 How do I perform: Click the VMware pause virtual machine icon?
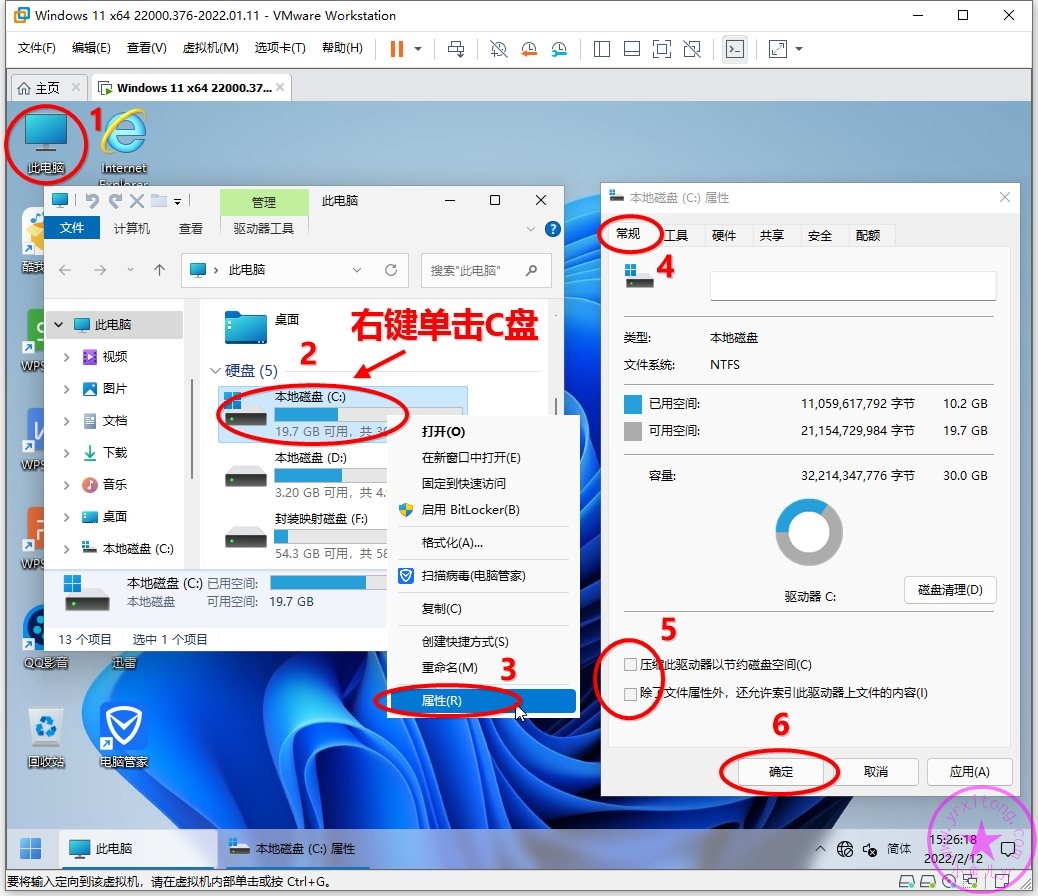click(x=397, y=48)
